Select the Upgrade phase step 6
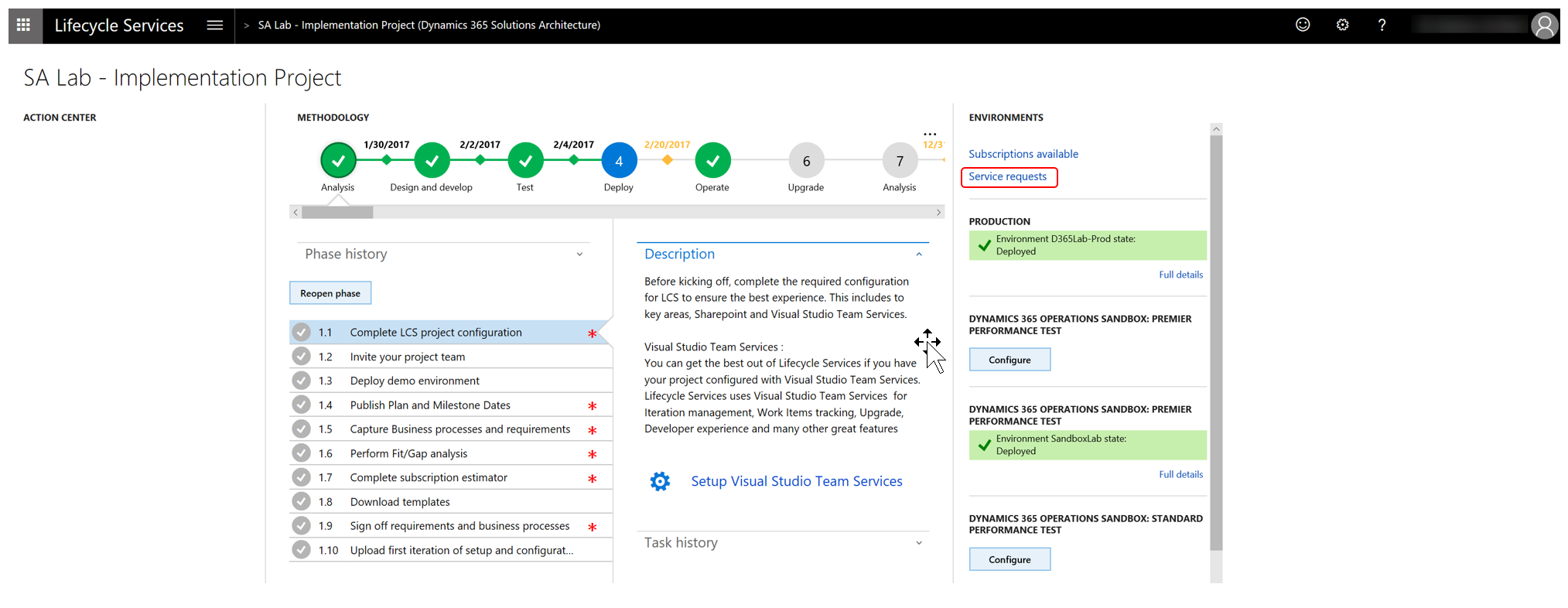Image resolution: width=1568 pixels, height=608 pixels. tap(806, 161)
